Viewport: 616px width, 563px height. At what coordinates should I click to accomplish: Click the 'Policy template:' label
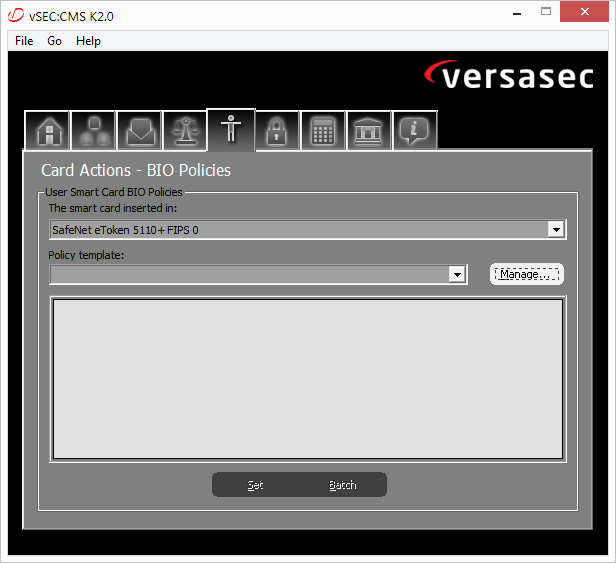tap(86, 255)
